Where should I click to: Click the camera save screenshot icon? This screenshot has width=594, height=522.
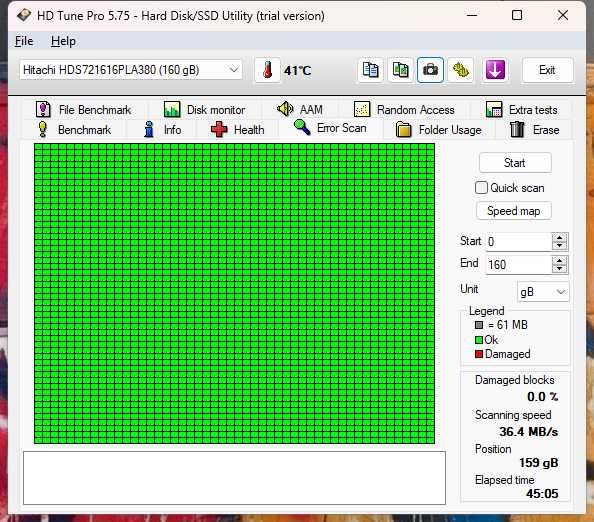coord(430,70)
